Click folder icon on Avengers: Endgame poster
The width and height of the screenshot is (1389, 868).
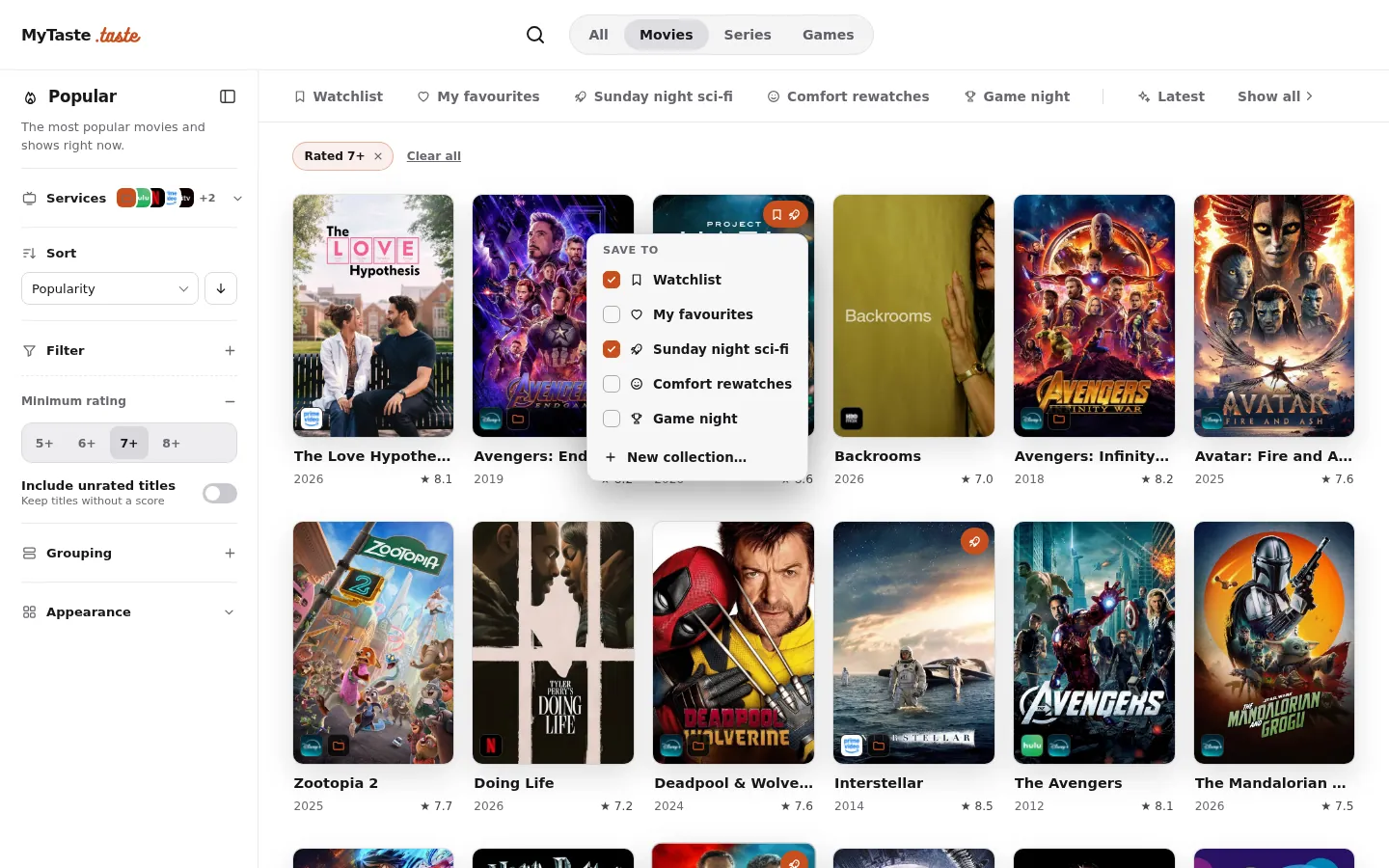518,420
